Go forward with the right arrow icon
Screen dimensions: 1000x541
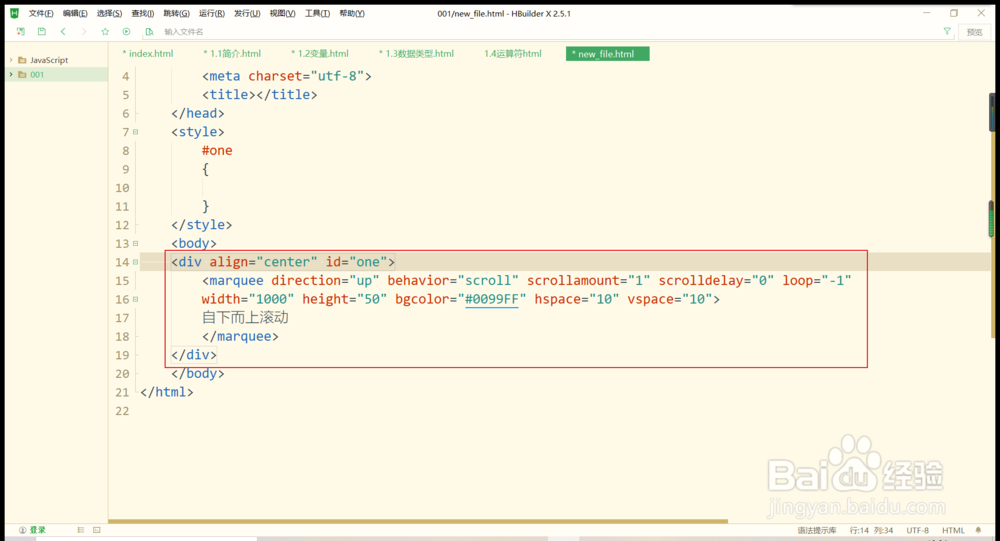pos(84,31)
